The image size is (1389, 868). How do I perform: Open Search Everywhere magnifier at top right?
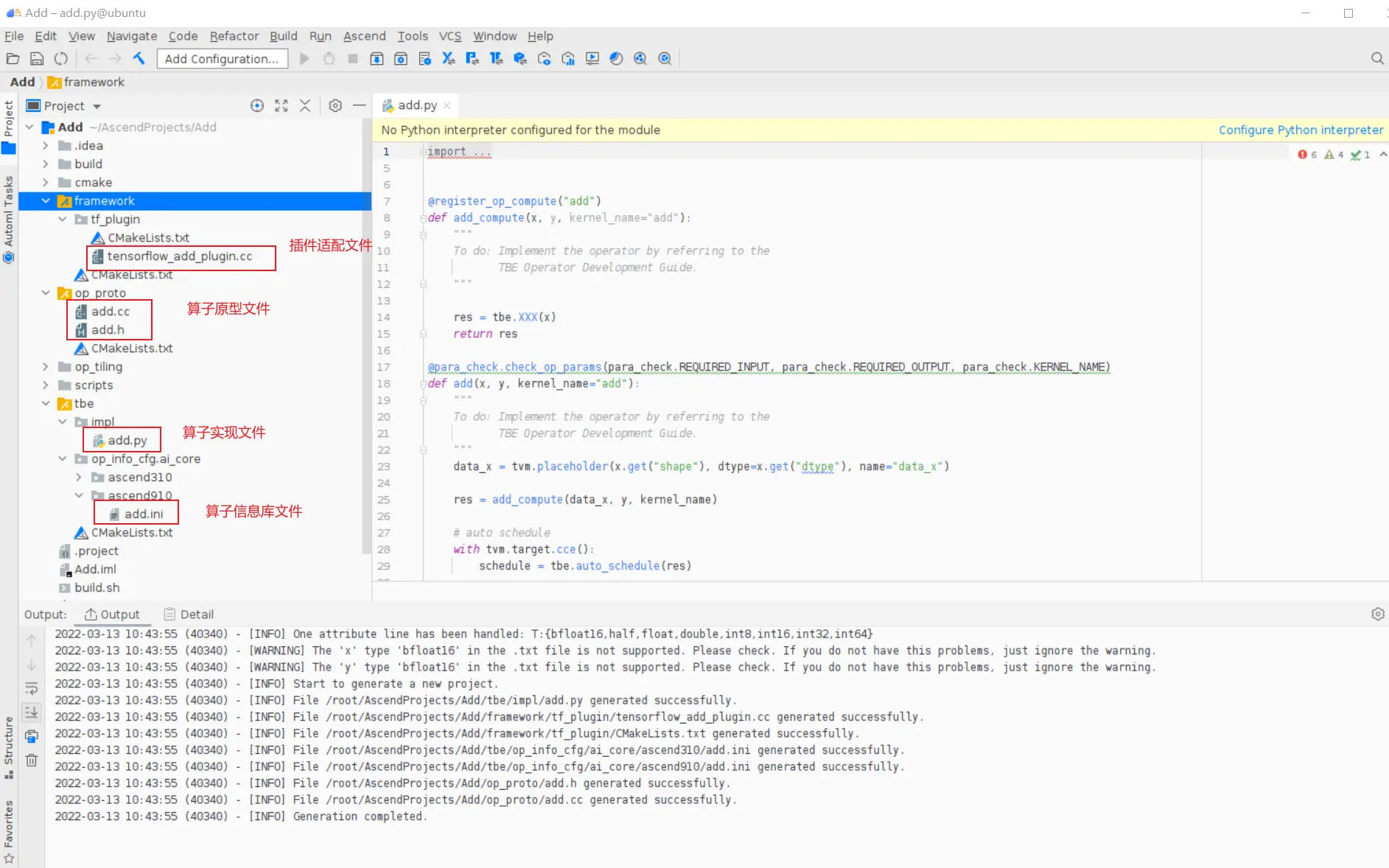[x=1377, y=58]
